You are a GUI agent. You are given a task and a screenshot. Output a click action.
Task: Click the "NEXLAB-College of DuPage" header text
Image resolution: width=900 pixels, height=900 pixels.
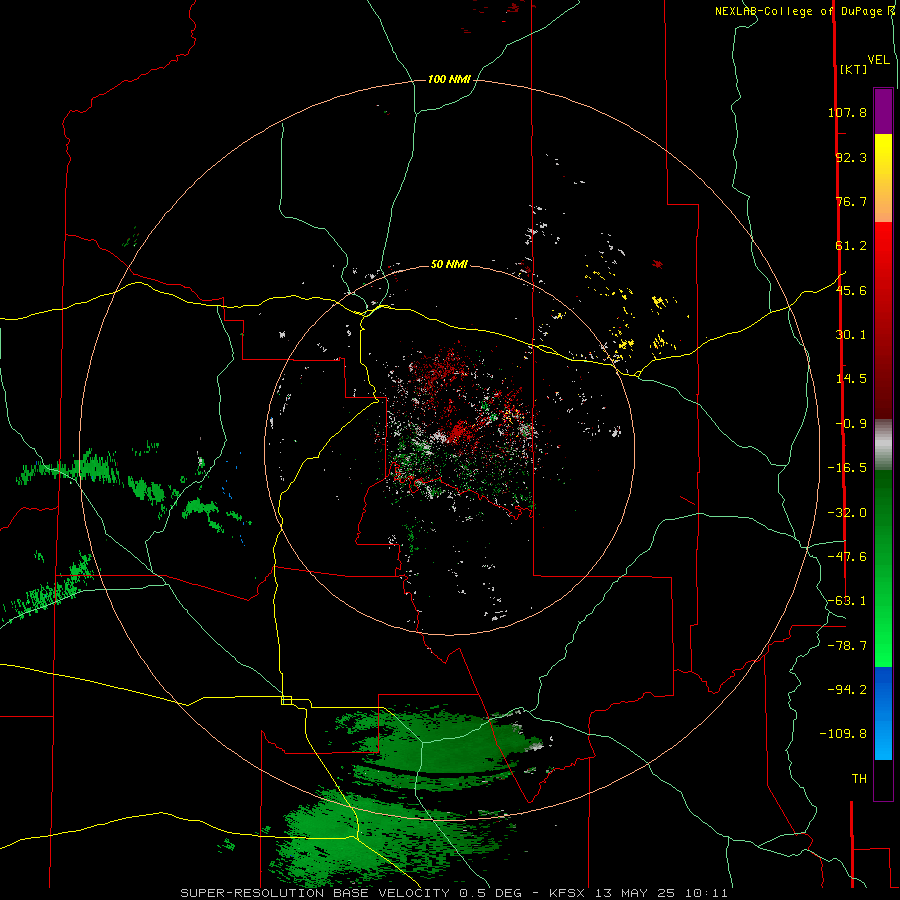pyautogui.click(x=799, y=11)
